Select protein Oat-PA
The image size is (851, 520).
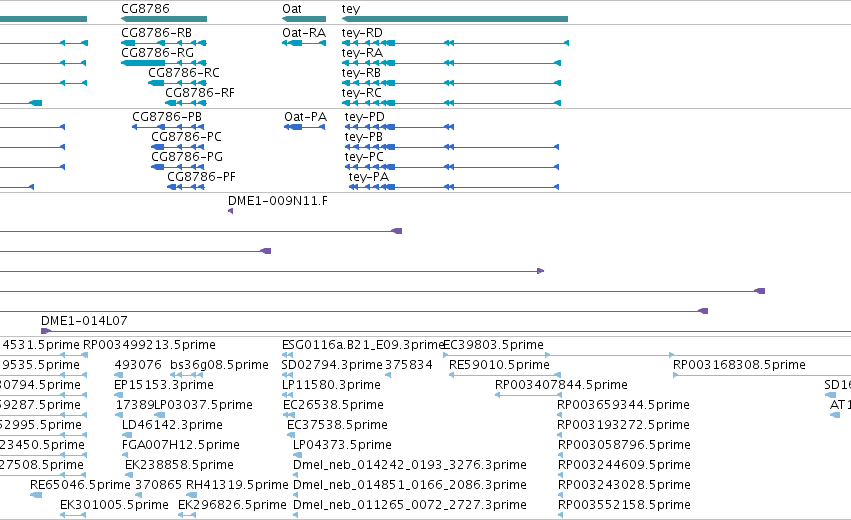click(304, 127)
